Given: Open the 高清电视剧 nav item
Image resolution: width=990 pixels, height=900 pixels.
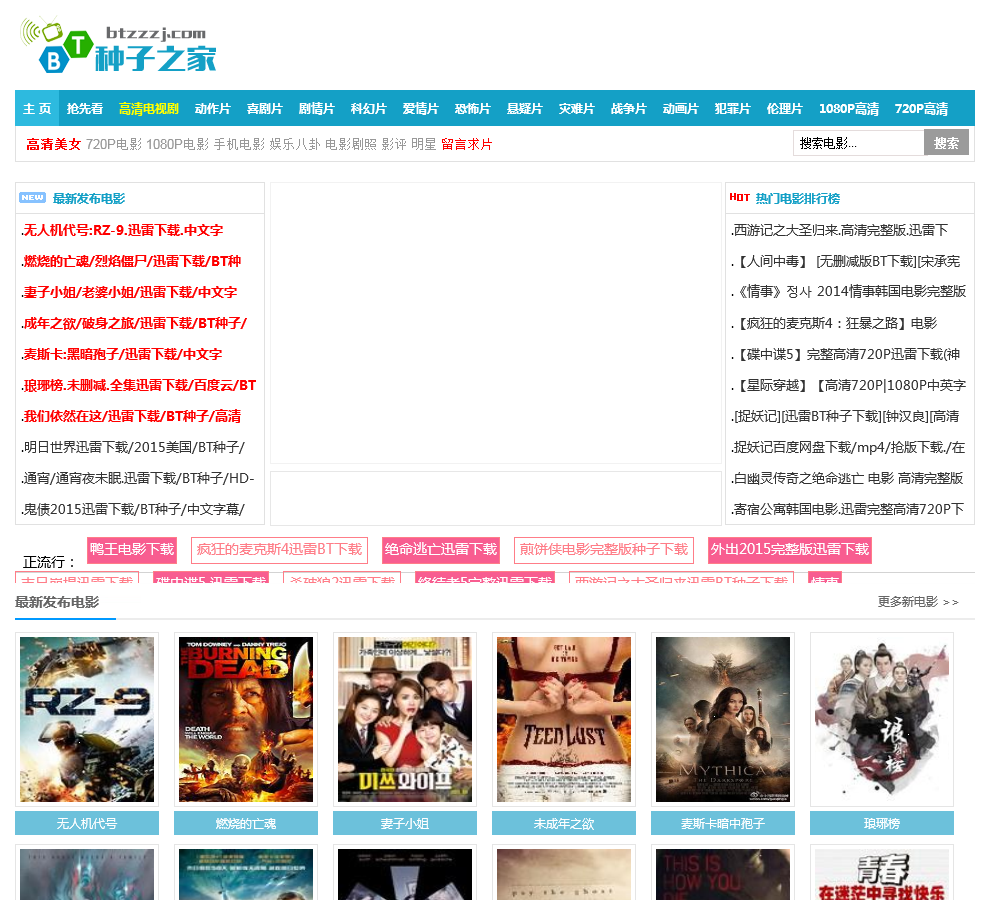Looking at the screenshot, I should [x=149, y=109].
